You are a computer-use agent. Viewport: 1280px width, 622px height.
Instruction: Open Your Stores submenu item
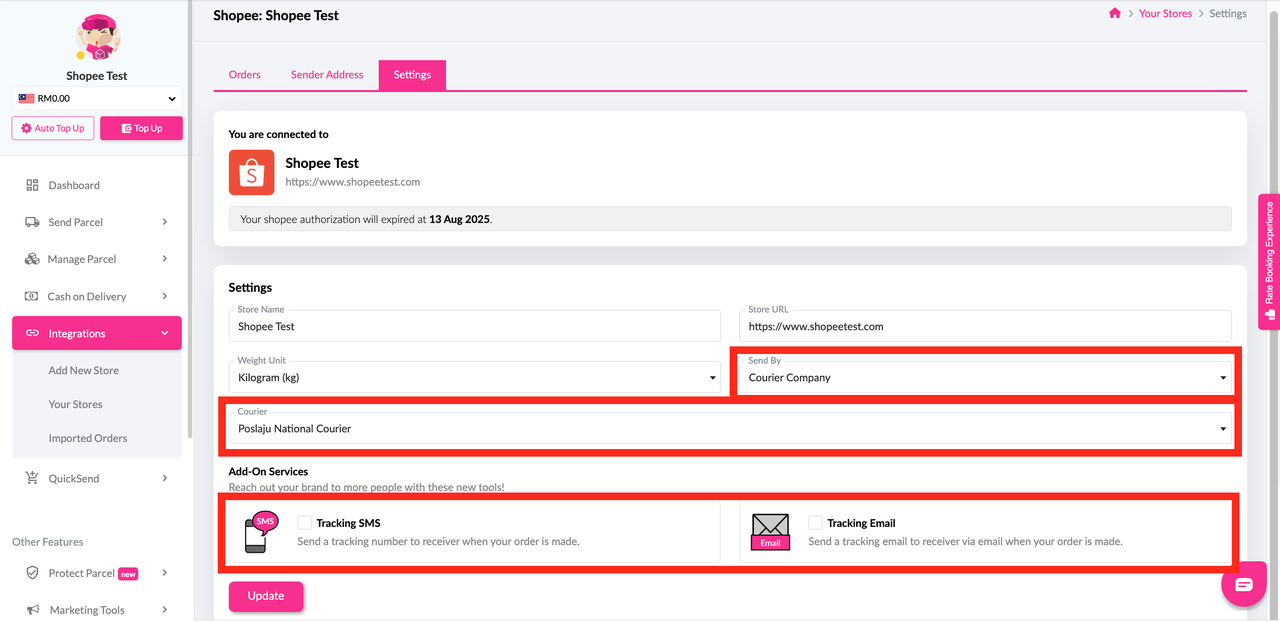click(76, 404)
